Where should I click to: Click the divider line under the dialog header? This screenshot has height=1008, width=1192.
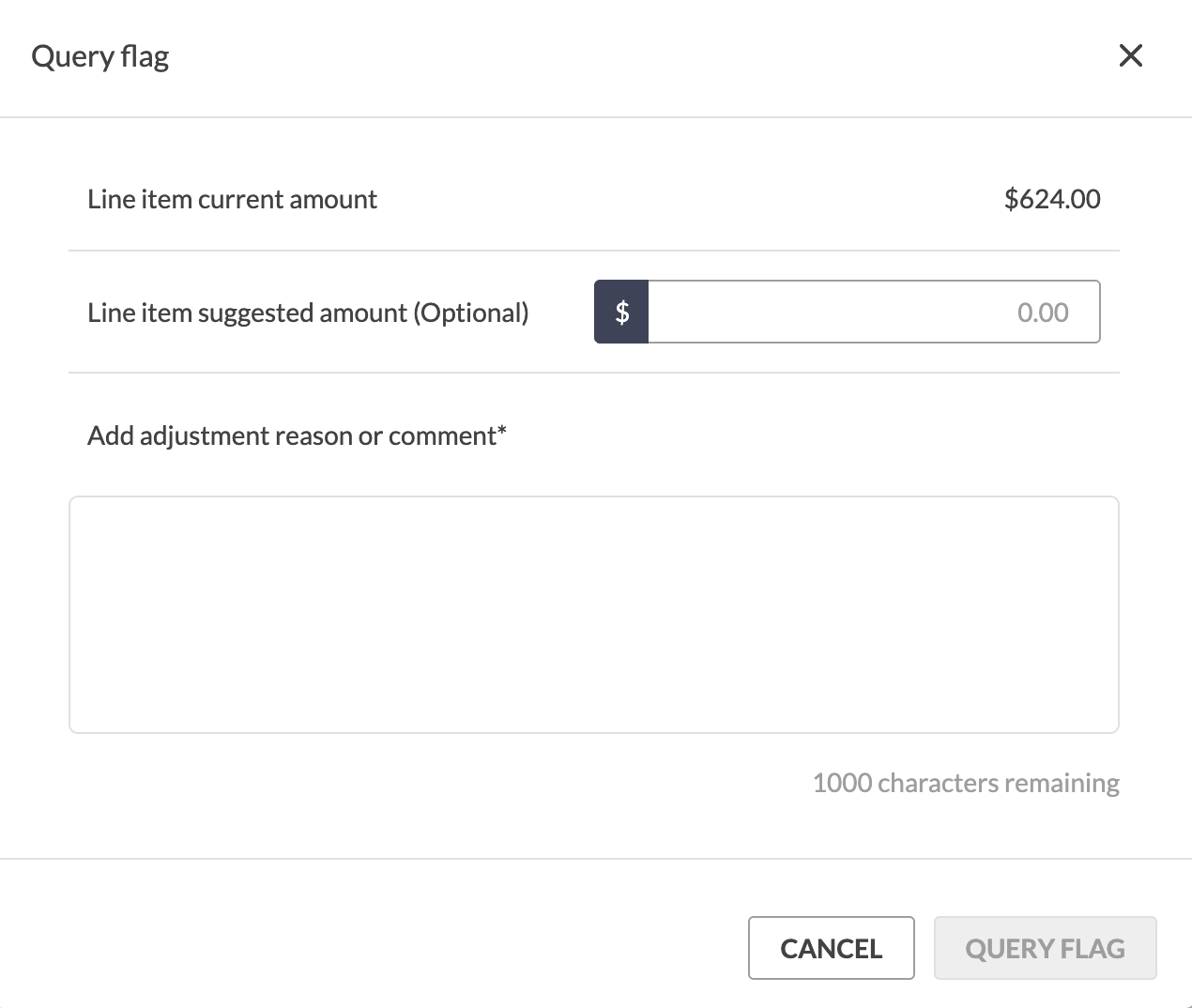pos(596,117)
